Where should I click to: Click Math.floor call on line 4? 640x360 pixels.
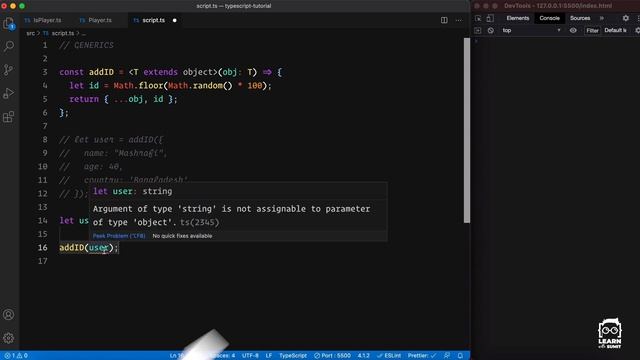tap(138, 86)
